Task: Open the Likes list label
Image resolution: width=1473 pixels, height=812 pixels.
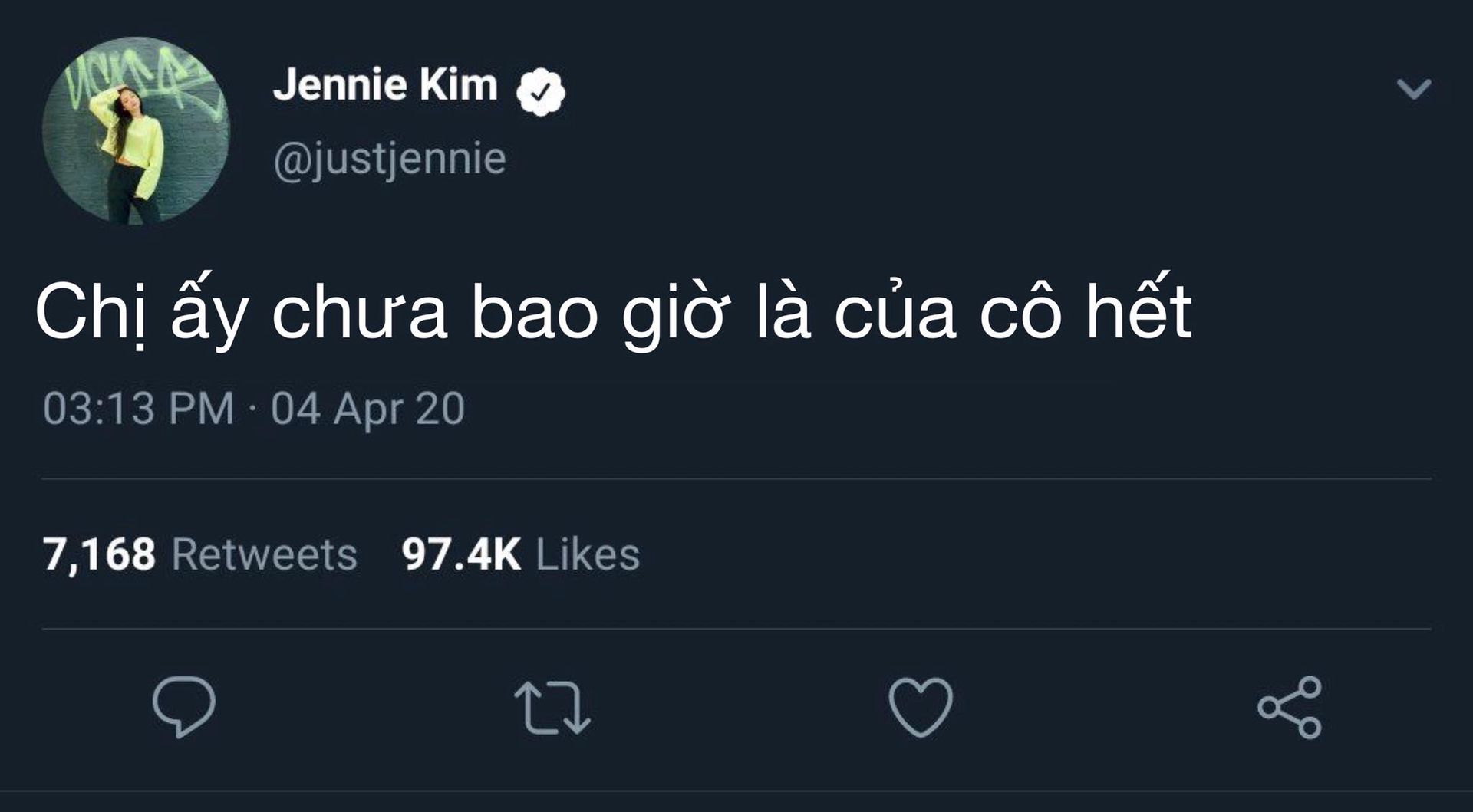Action: point(588,554)
